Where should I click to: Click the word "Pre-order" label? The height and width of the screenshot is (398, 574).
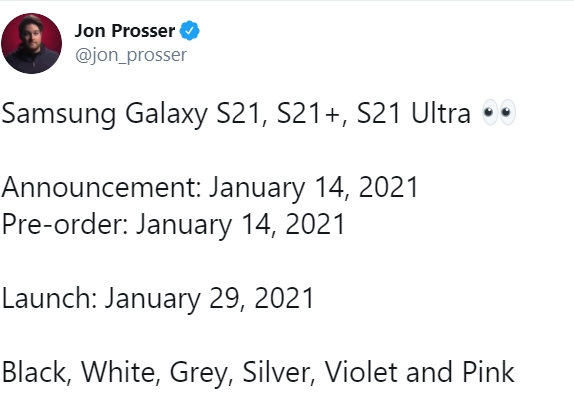click(62, 224)
